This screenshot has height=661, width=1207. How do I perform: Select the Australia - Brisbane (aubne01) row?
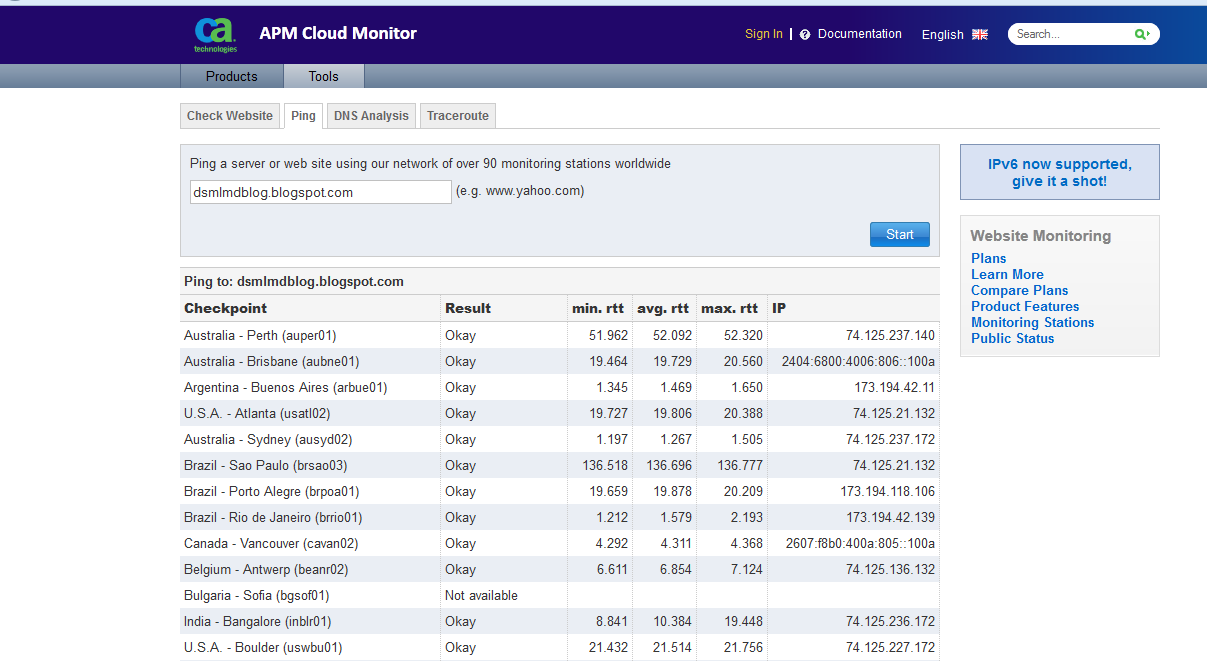pos(560,361)
